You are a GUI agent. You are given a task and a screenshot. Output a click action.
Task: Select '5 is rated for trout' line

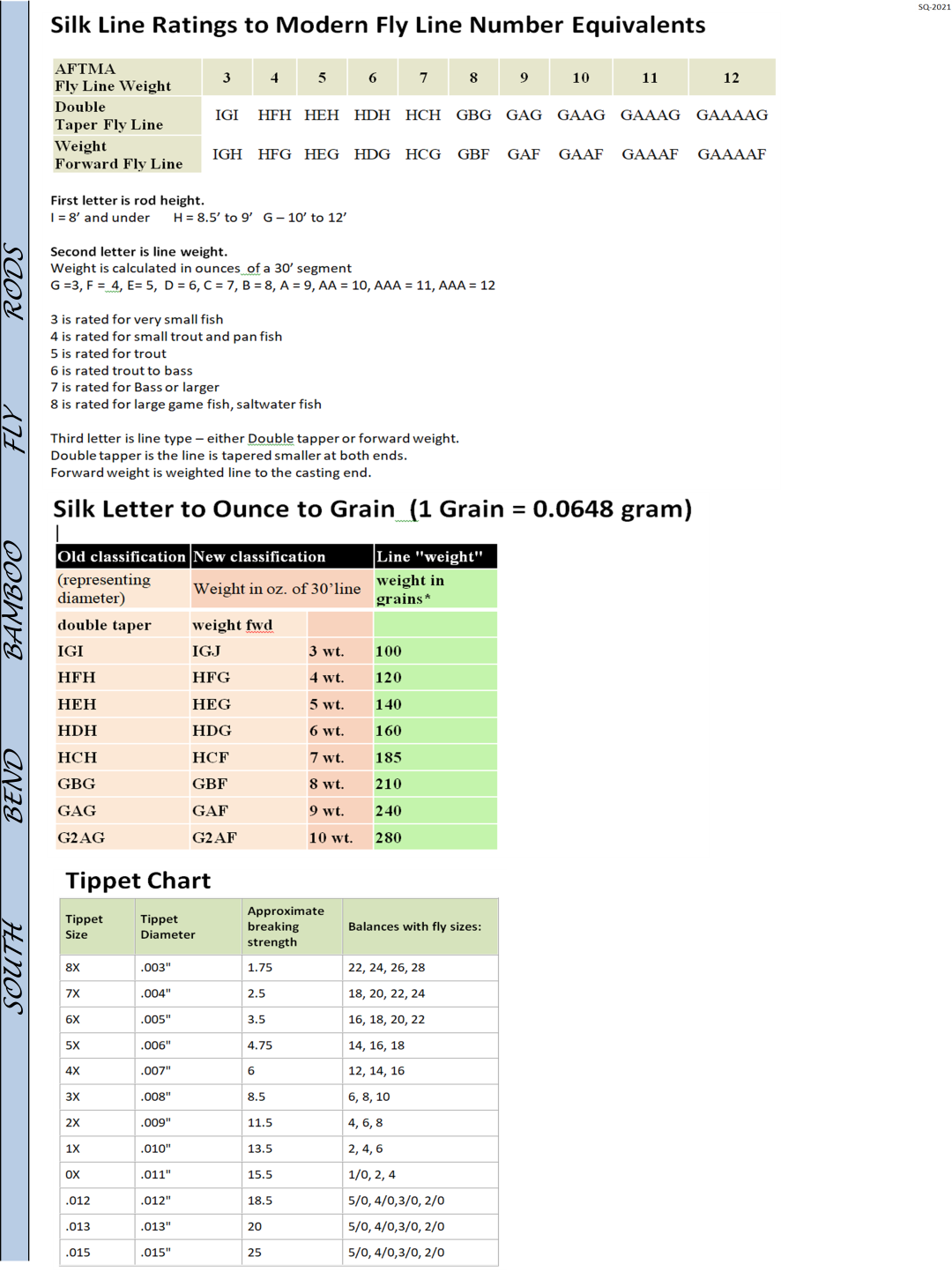[108, 353]
